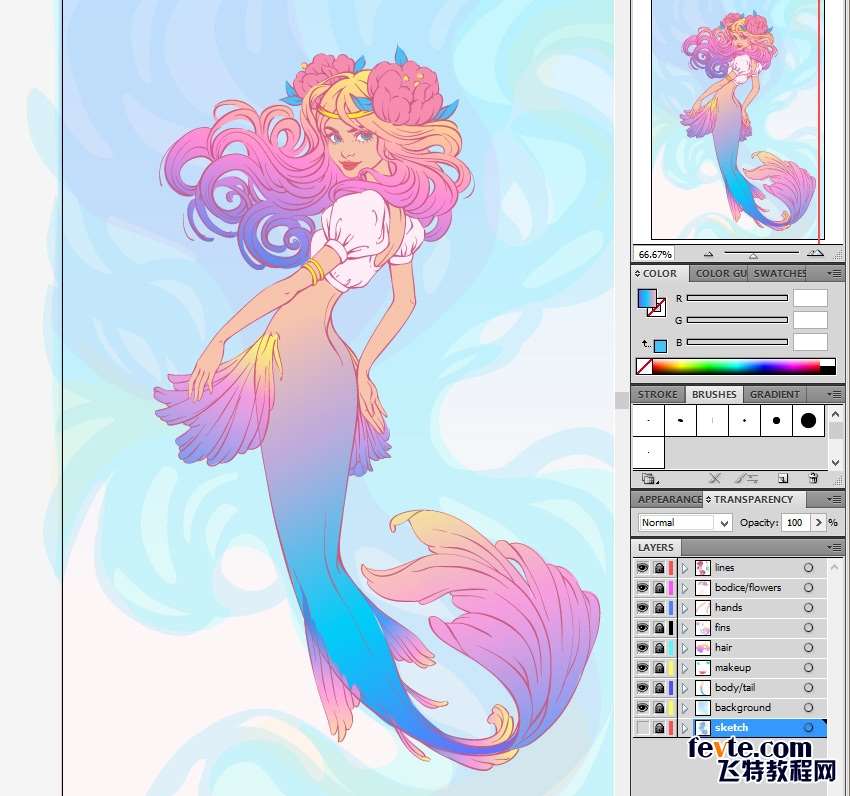850x796 pixels.
Task: Click the bodice/flowers layer name
Action: pyautogui.click(x=748, y=588)
